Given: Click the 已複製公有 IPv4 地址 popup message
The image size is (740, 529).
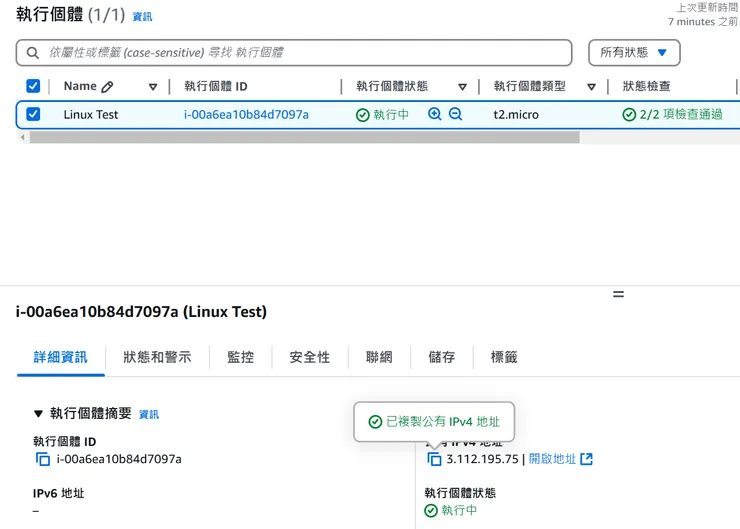Looking at the screenshot, I should click(x=434, y=422).
